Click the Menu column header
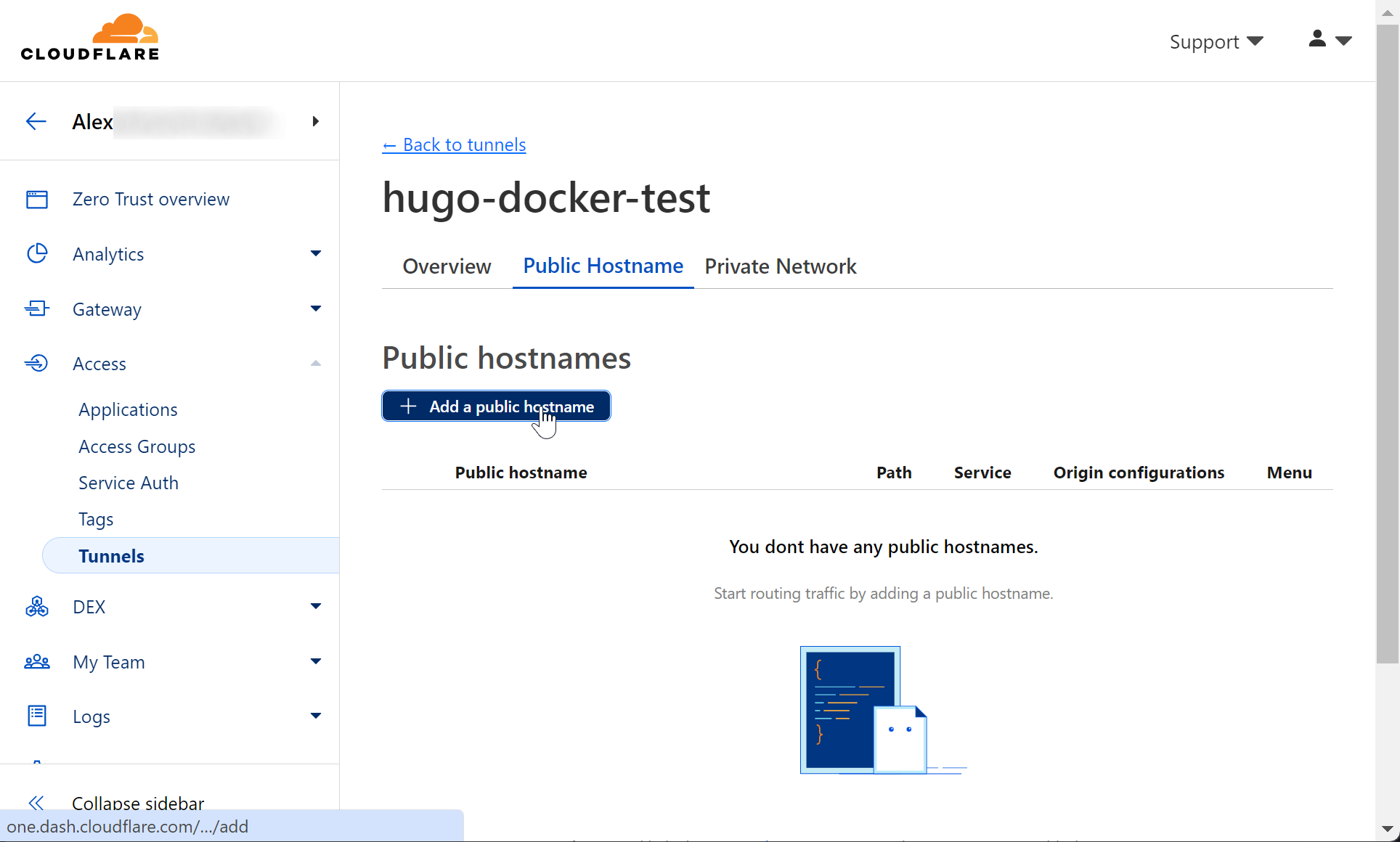1400x842 pixels. [x=1290, y=473]
